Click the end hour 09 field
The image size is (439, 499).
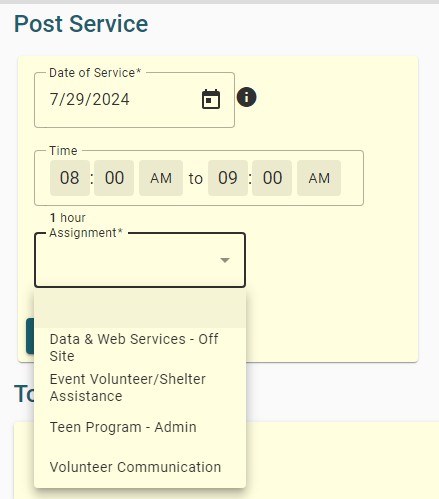[228, 178]
